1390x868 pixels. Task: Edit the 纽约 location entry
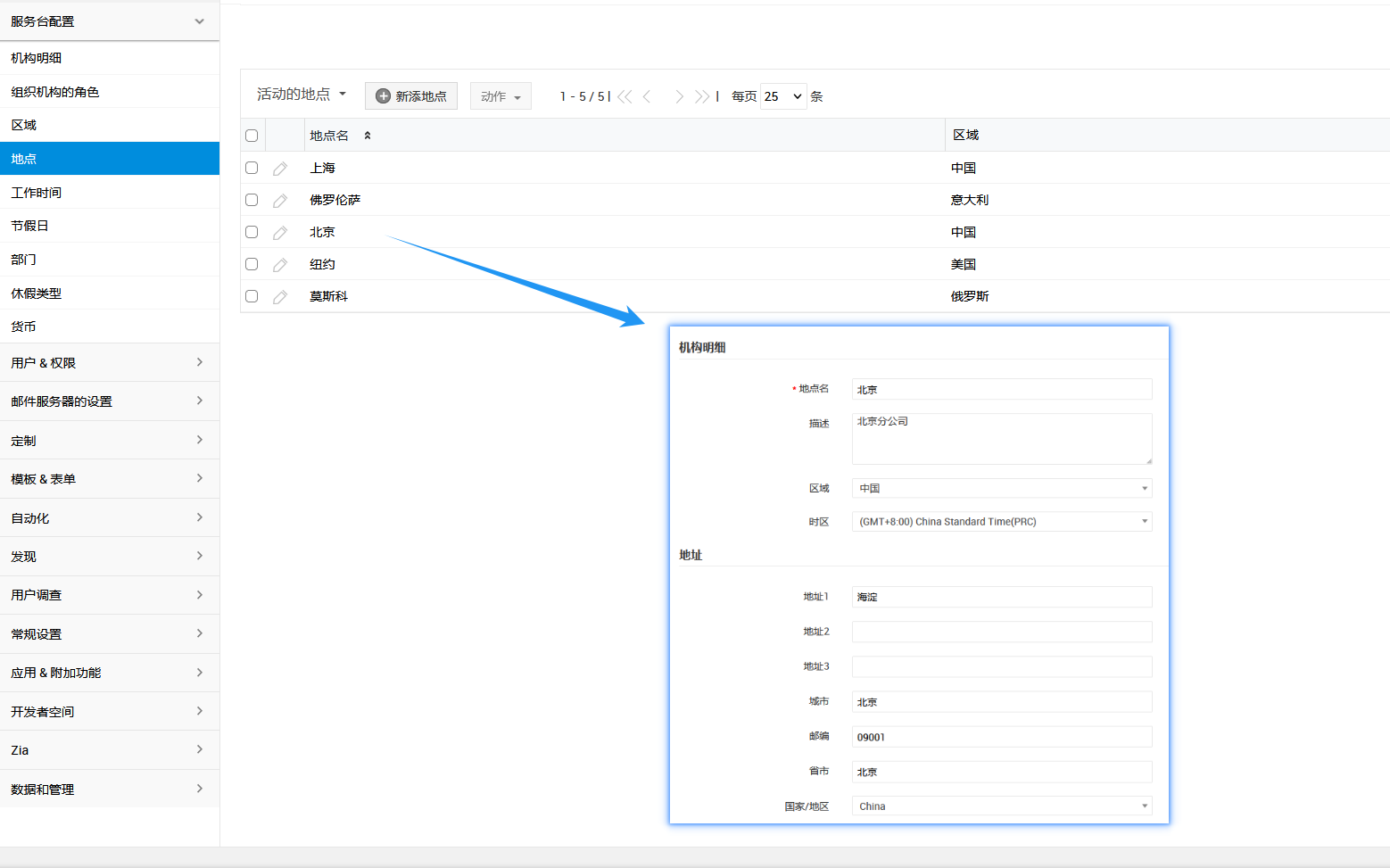point(280,263)
